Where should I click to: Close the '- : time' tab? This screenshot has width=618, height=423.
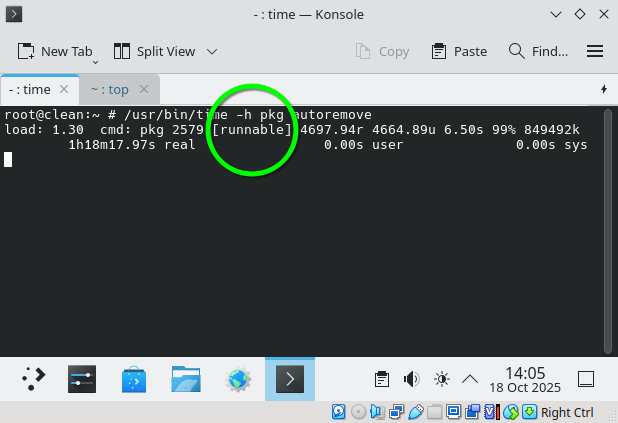coord(66,89)
